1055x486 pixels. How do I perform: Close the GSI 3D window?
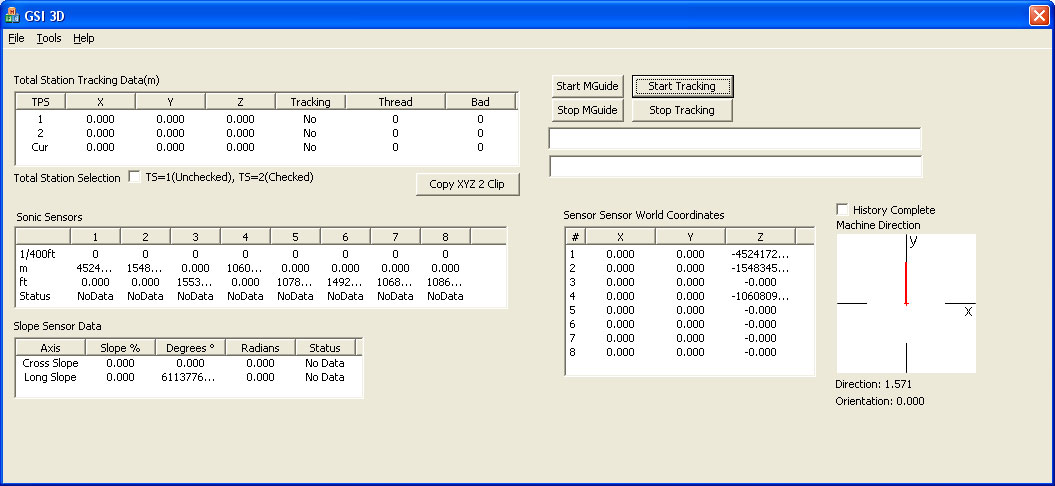(1039, 15)
